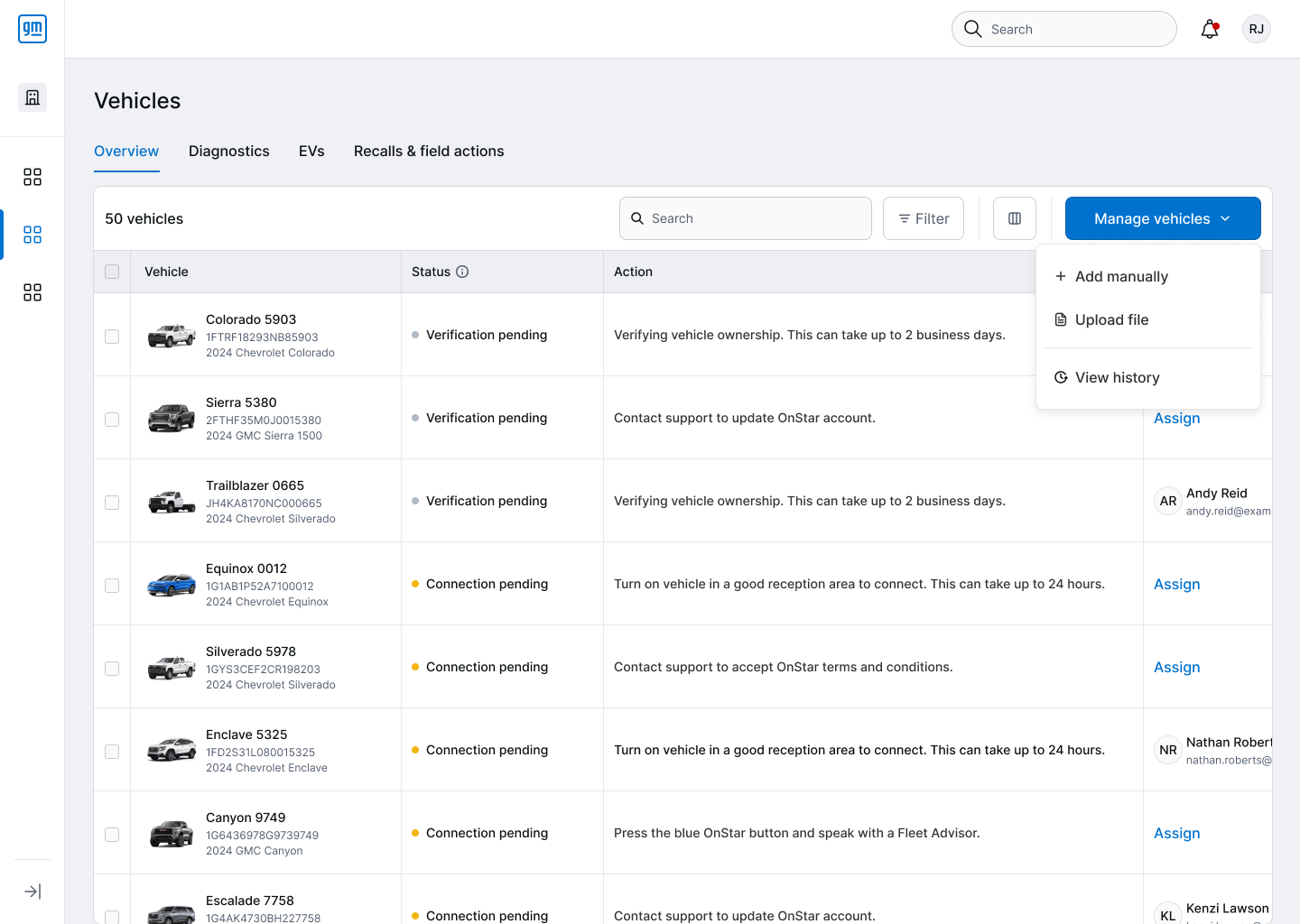1300x924 pixels.
Task: Check the Colorado 5903 row checkbox
Action: [112, 337]
